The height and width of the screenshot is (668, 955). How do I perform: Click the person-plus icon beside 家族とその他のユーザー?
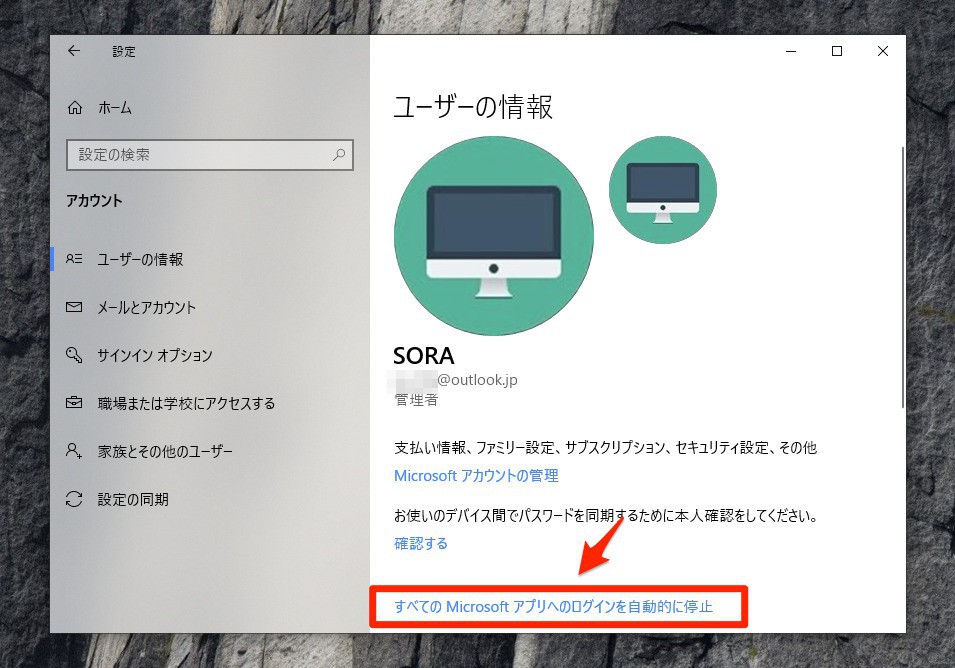click(x=74, y=451)
